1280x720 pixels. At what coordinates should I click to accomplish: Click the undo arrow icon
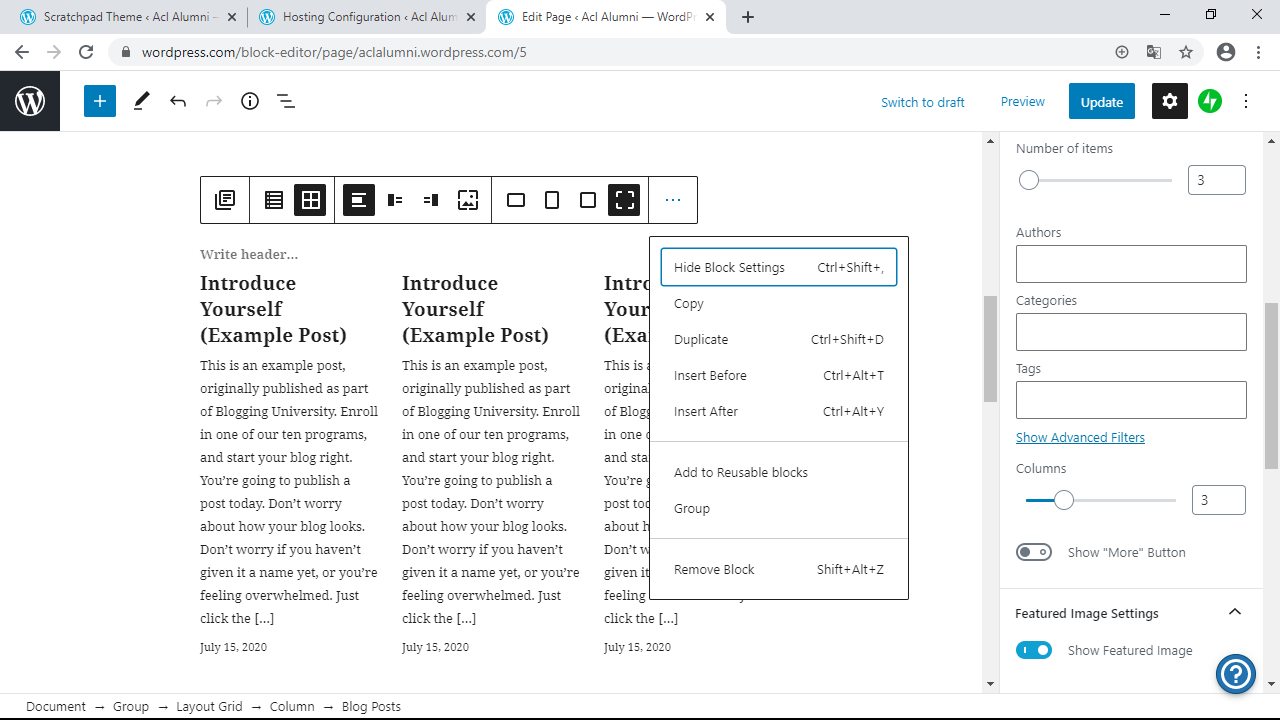click(x=178, y=101)
